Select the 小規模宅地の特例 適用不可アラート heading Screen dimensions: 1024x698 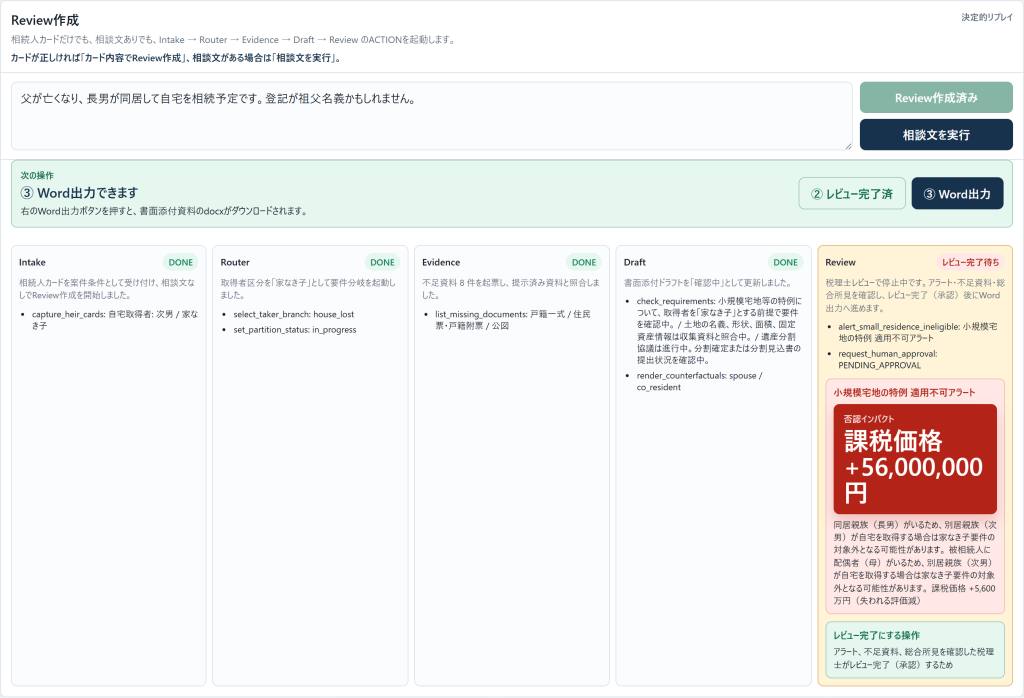[x=904, y=392]
